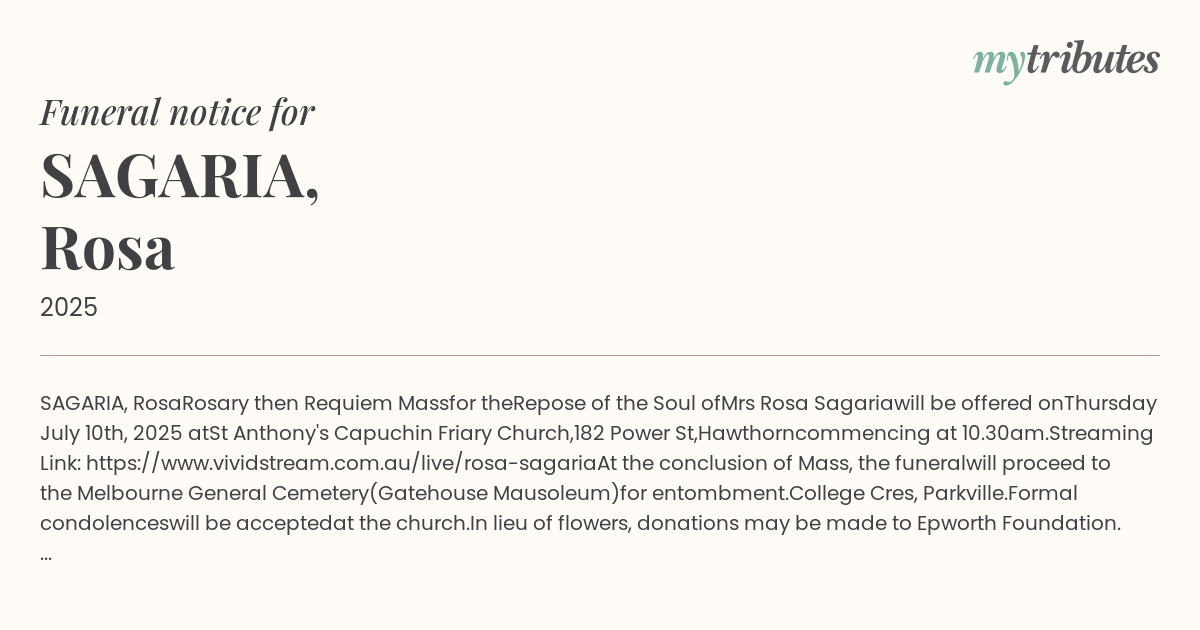Click the mytributes logo

click(x=1066, y=60)
